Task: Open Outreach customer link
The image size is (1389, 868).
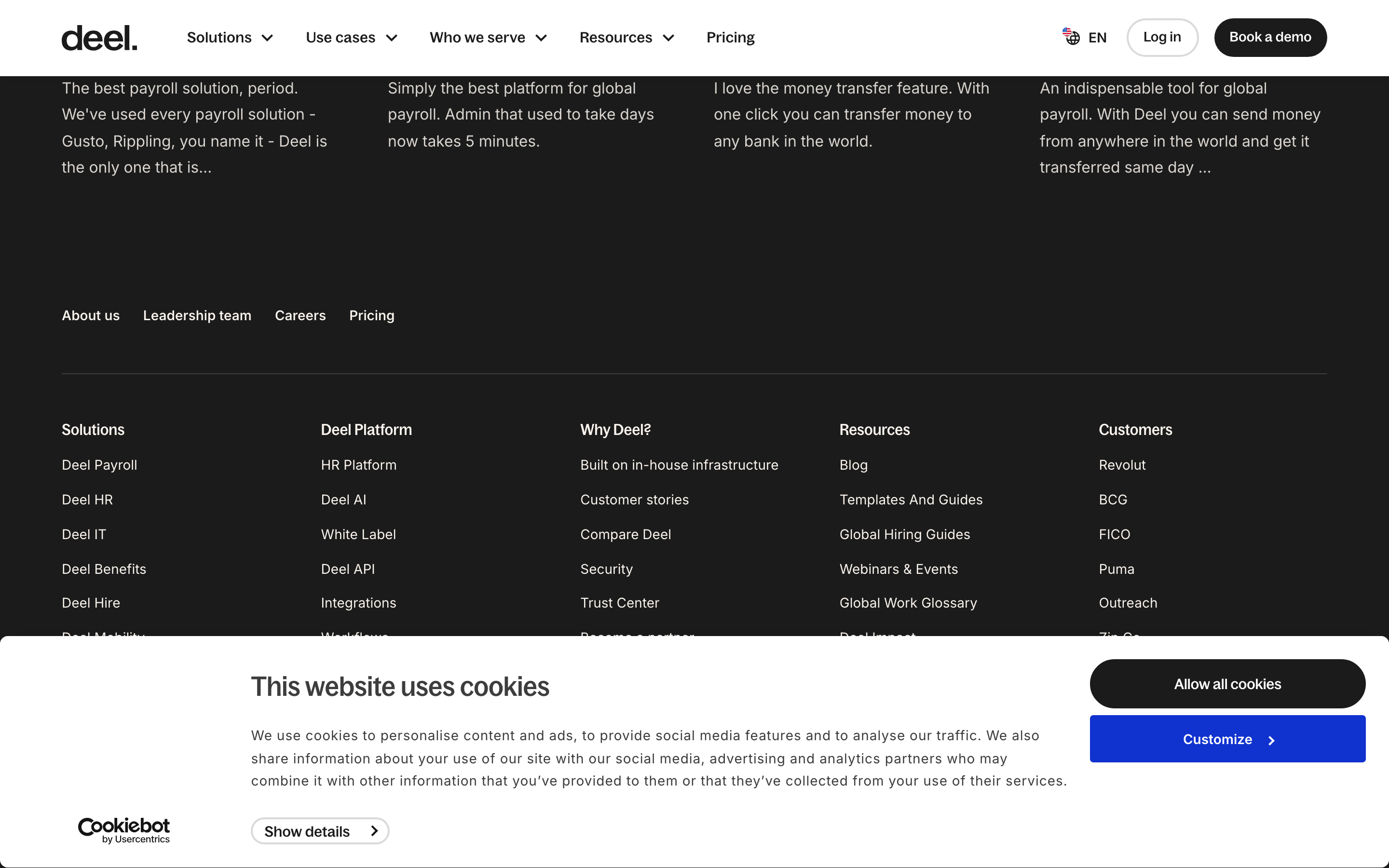Action: 1128,603
